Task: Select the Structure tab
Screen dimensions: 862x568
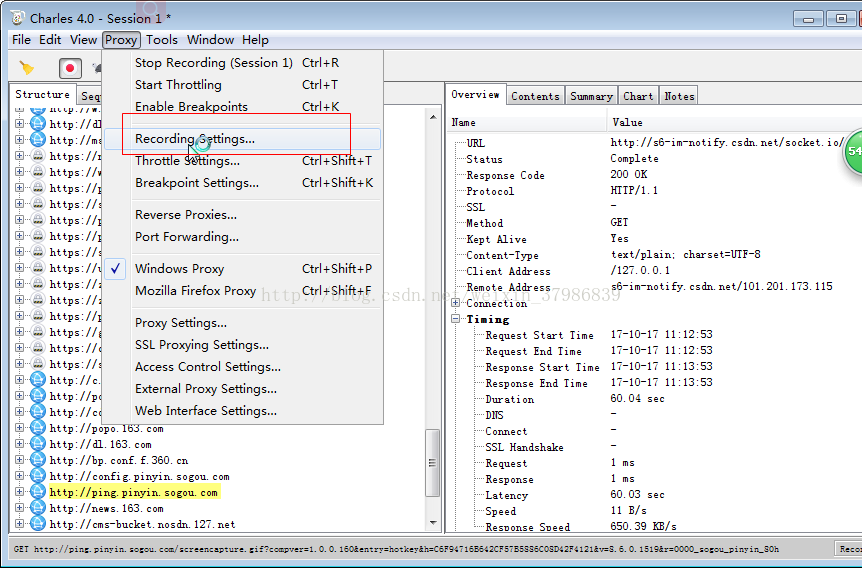Action: coord(42,94)
